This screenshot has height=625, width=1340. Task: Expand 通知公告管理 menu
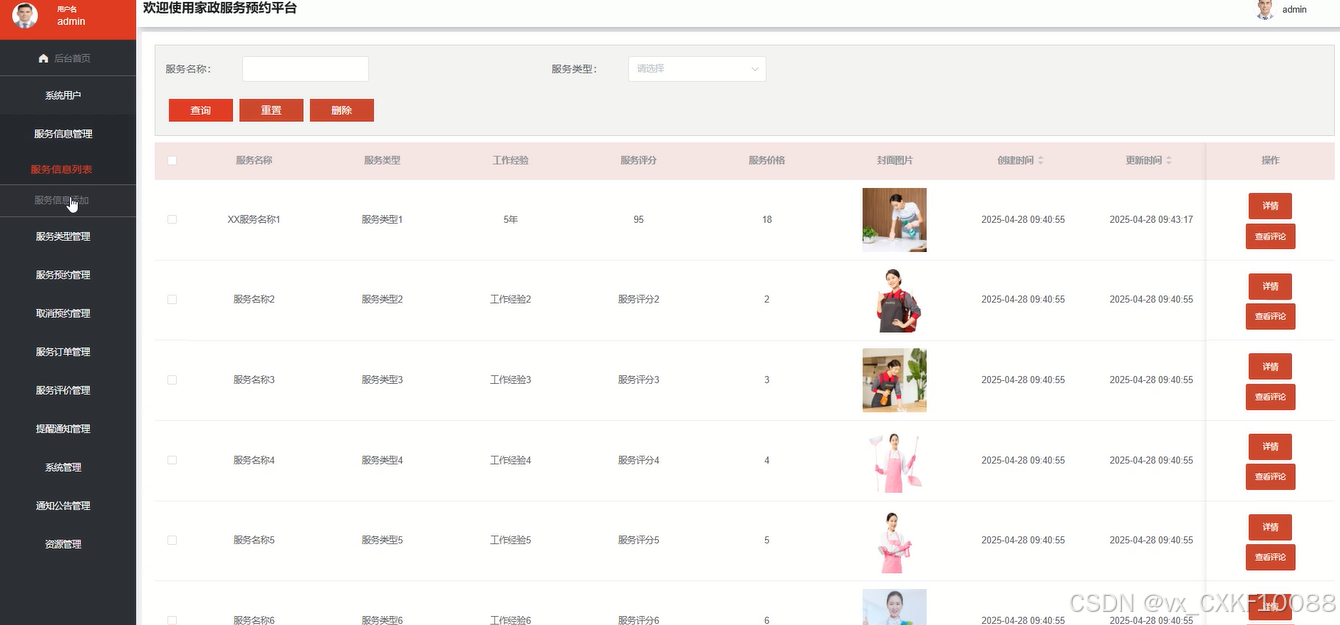63,506
